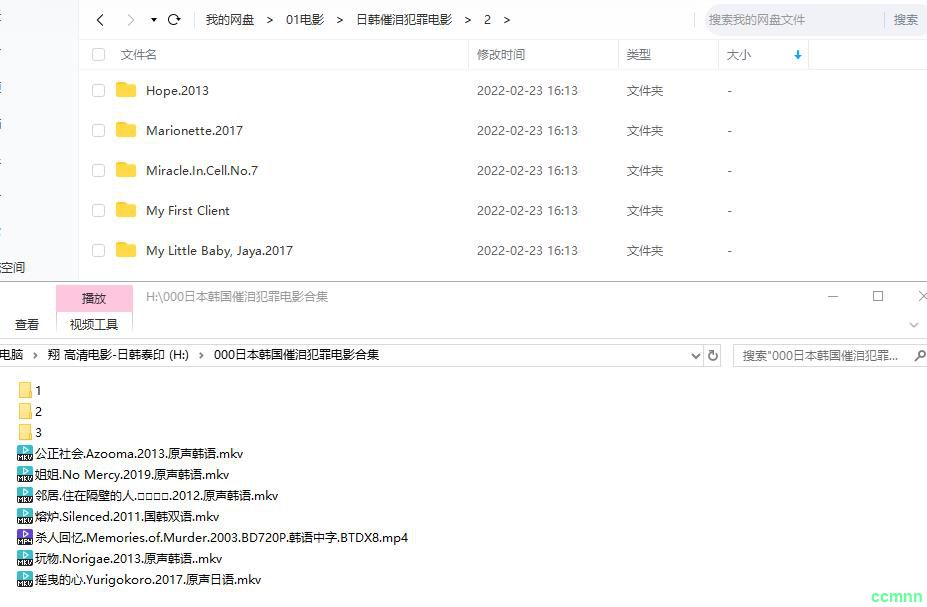Screen dimensions: 927x607
Task: Click the back navigation arrow
Action: [x=100, y=20]
